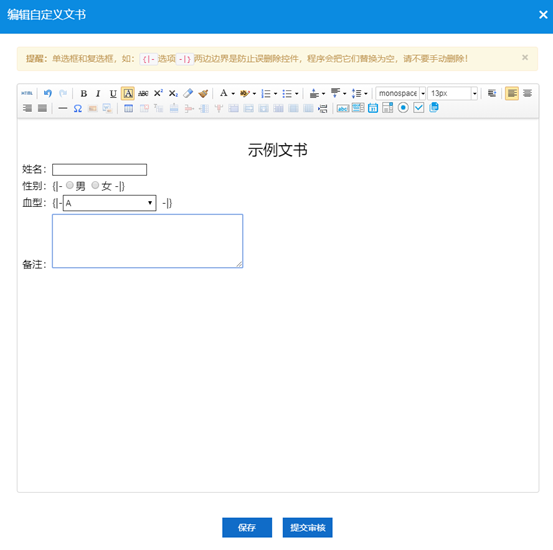
Task: Insert a checkbox control
Action: tap(419, 108)
